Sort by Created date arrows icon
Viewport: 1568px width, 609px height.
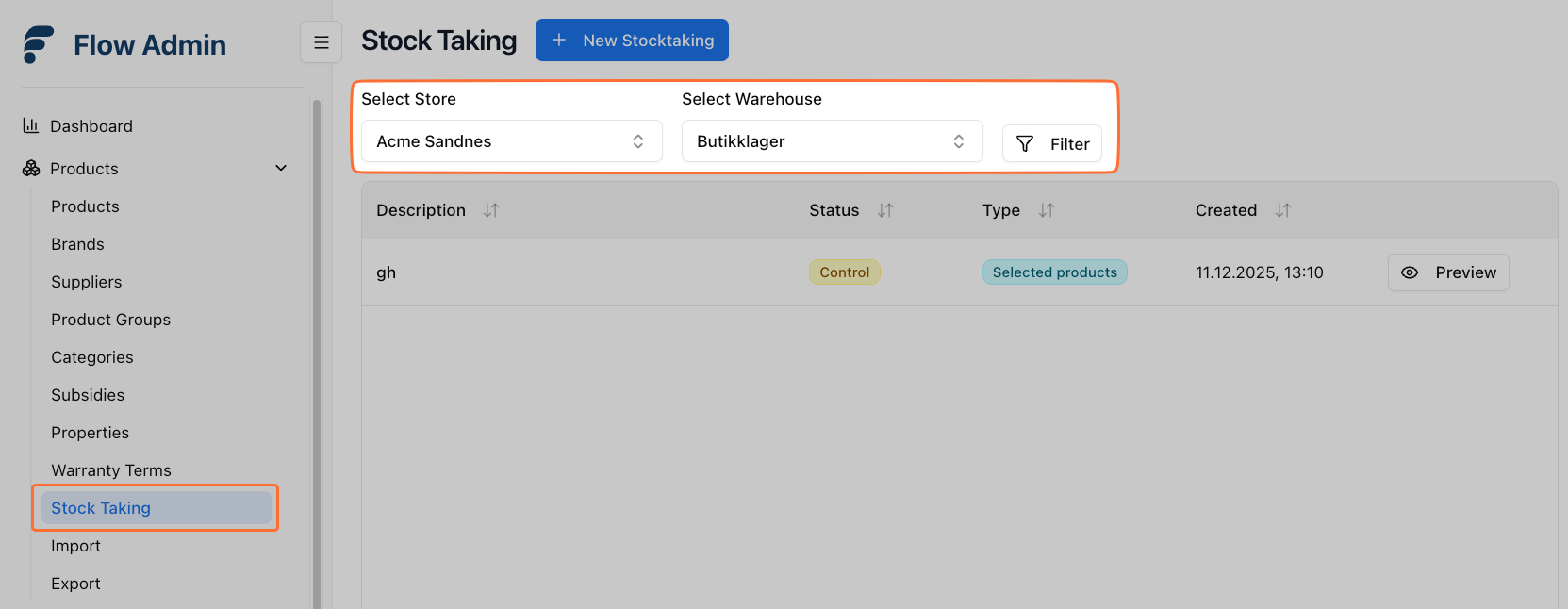pyautogui.click(x=1282, y=210)
